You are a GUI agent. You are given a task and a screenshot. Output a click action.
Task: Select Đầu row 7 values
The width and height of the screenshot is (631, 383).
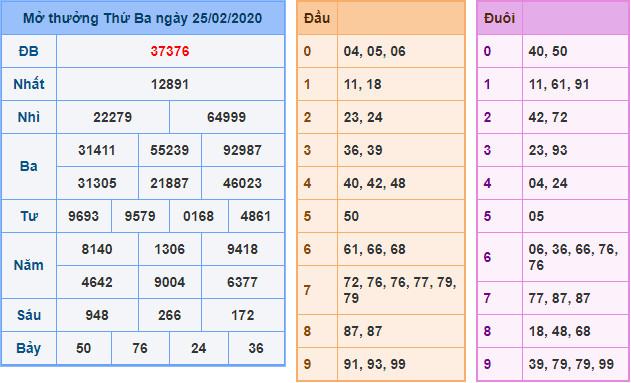pos(400,290)
